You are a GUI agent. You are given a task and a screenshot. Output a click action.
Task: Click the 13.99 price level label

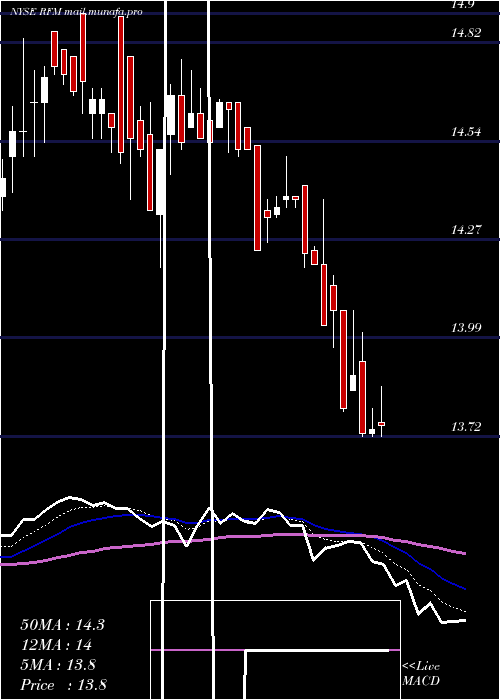pyautogui.click(x=466, y=328)
